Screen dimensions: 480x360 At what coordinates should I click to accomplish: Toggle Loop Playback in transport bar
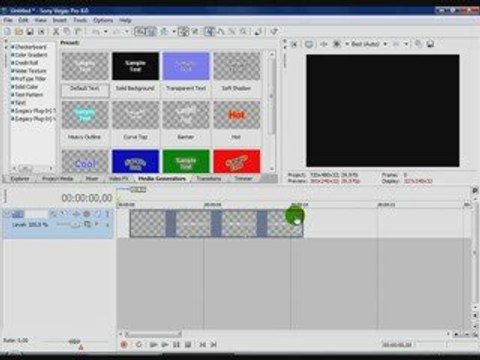(x=139, y=345)
